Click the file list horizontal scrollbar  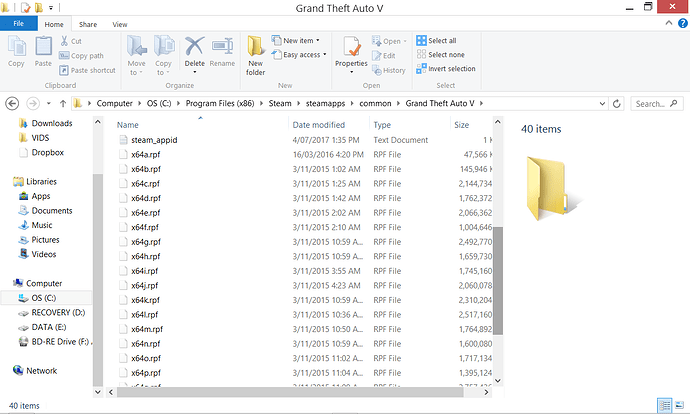coord(290,392)
